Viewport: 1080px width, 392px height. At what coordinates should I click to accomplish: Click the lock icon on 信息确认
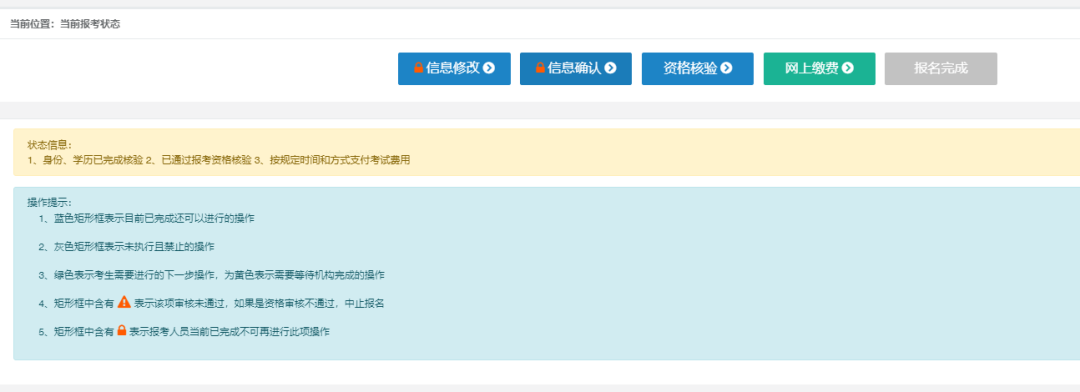pyautogui.click(x=540, y=68)
